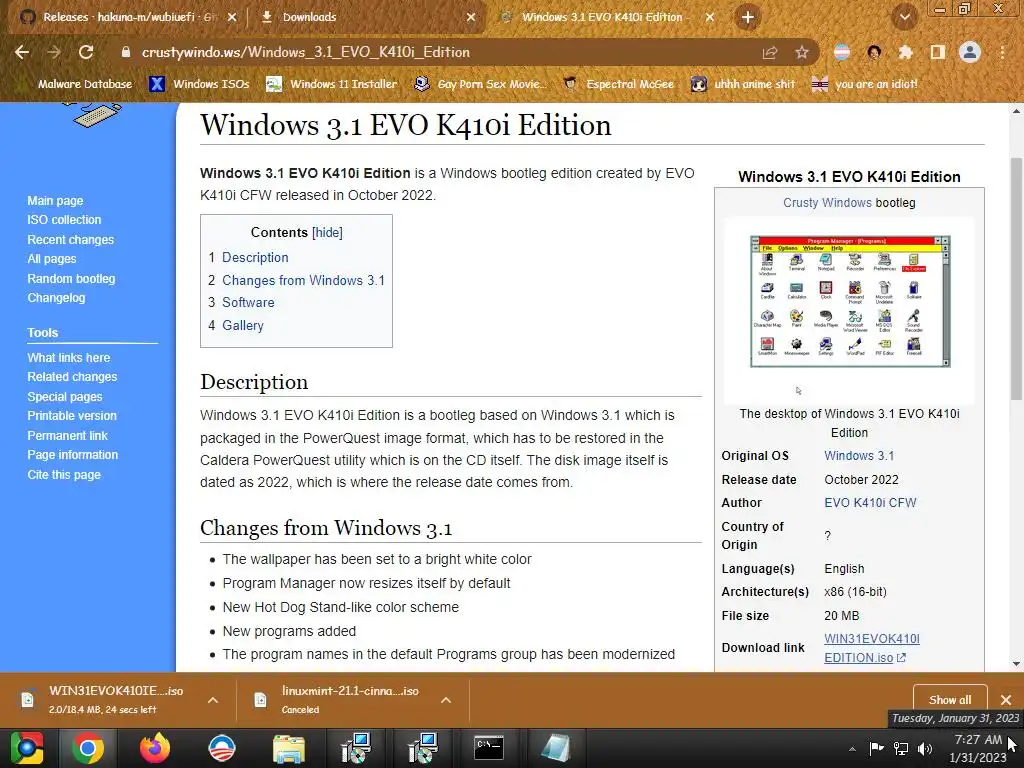Expand options for WIN31EVOK410IE iso download

[x=213, y=700]
